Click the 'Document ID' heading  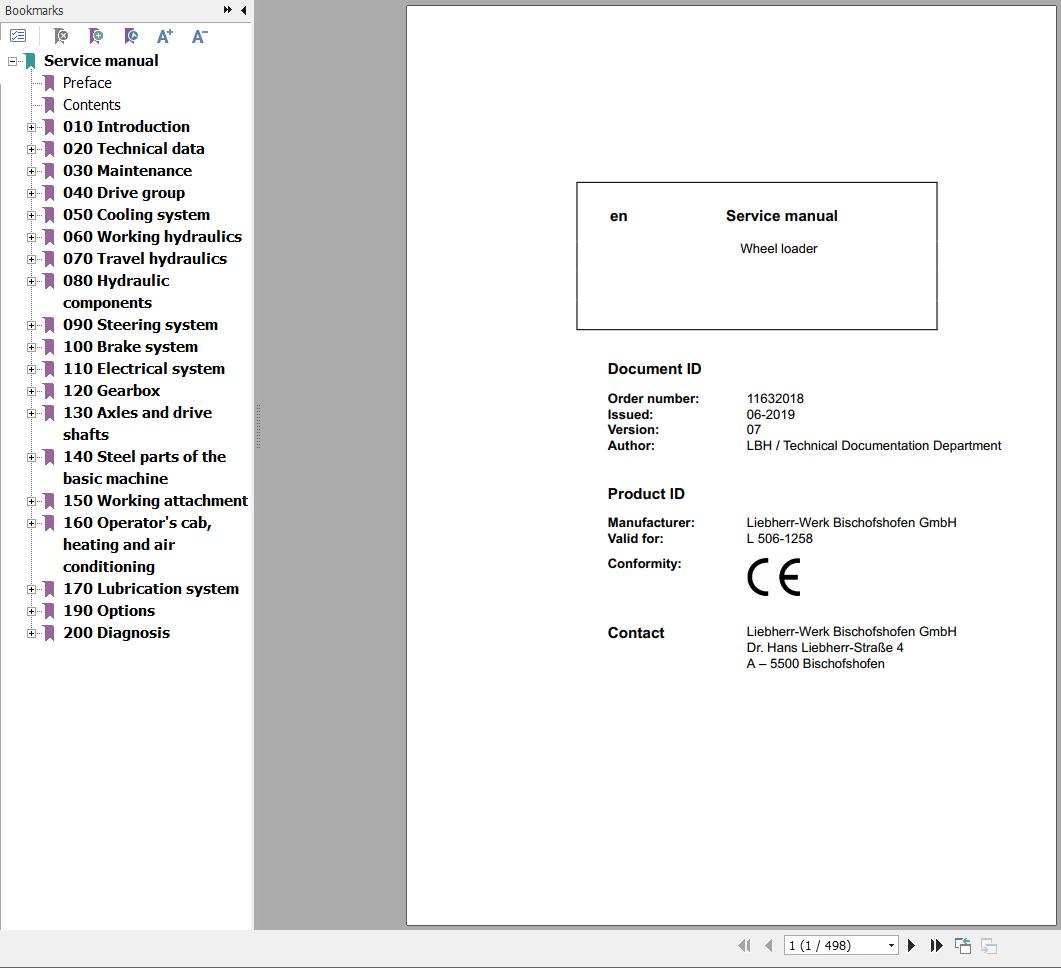[654, 369]
